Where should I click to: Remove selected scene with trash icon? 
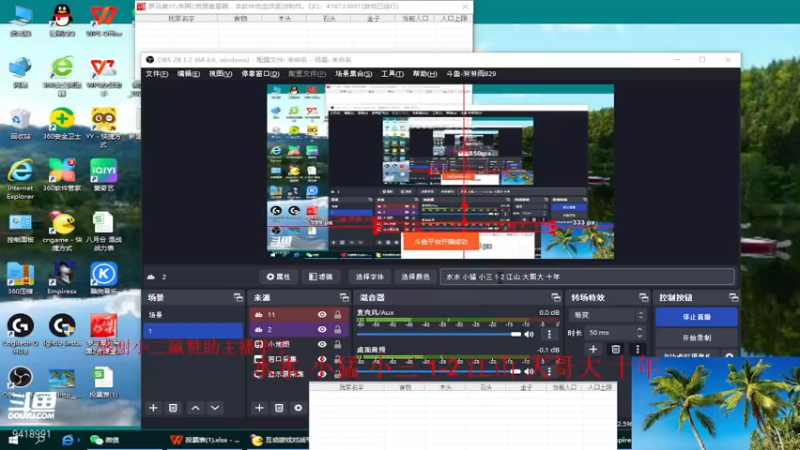pos(173,408)
